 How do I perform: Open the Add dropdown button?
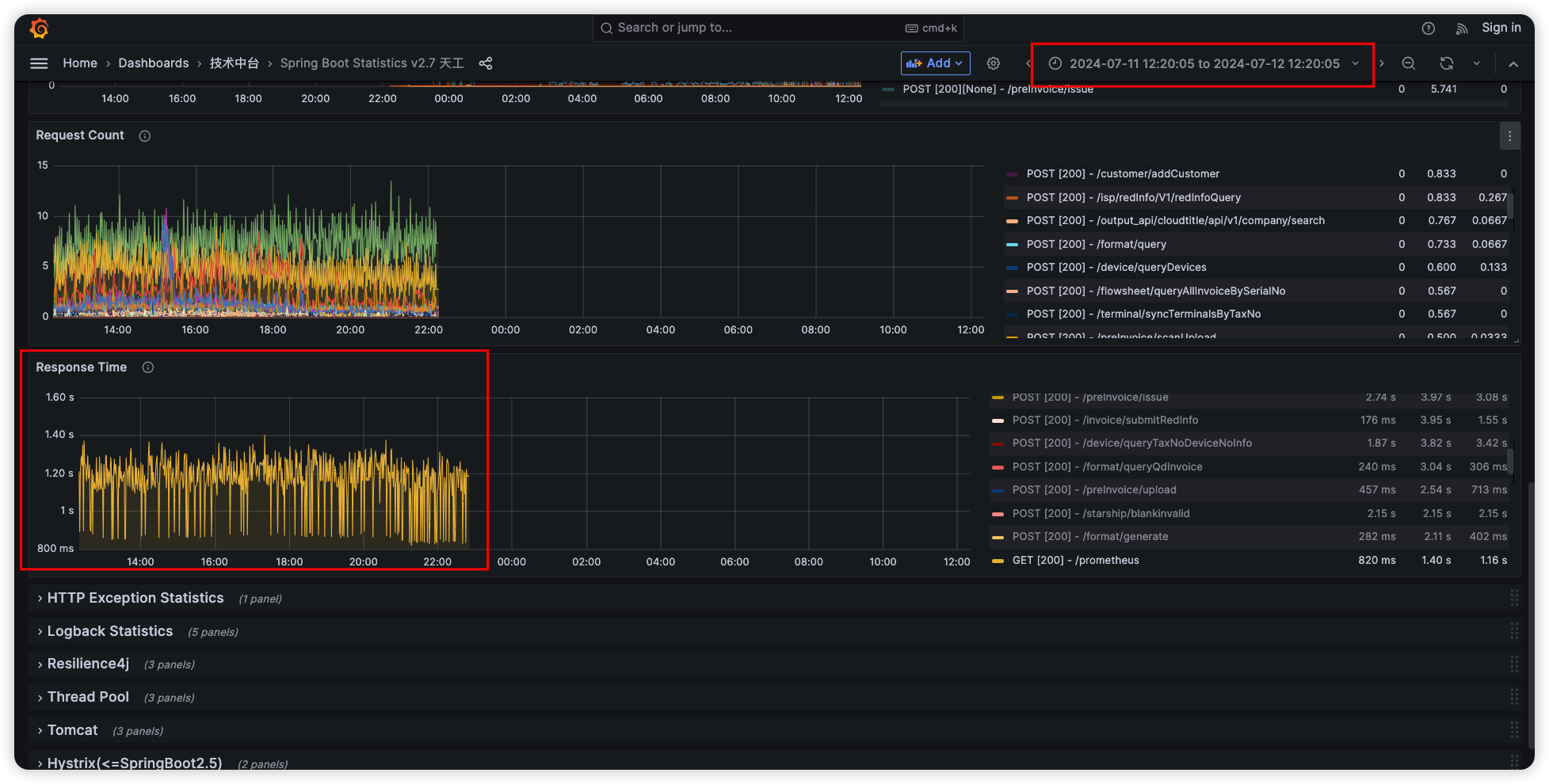click(935, 63)
